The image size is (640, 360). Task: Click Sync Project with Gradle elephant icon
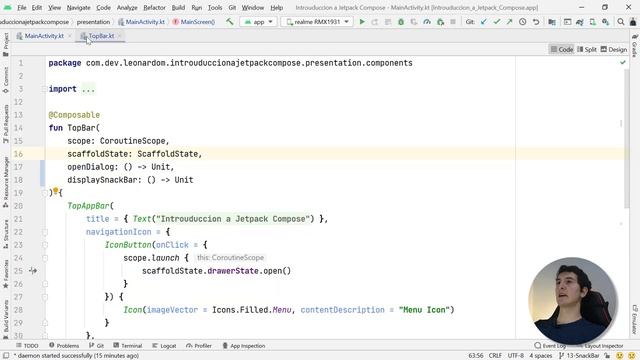click(580, 22)
